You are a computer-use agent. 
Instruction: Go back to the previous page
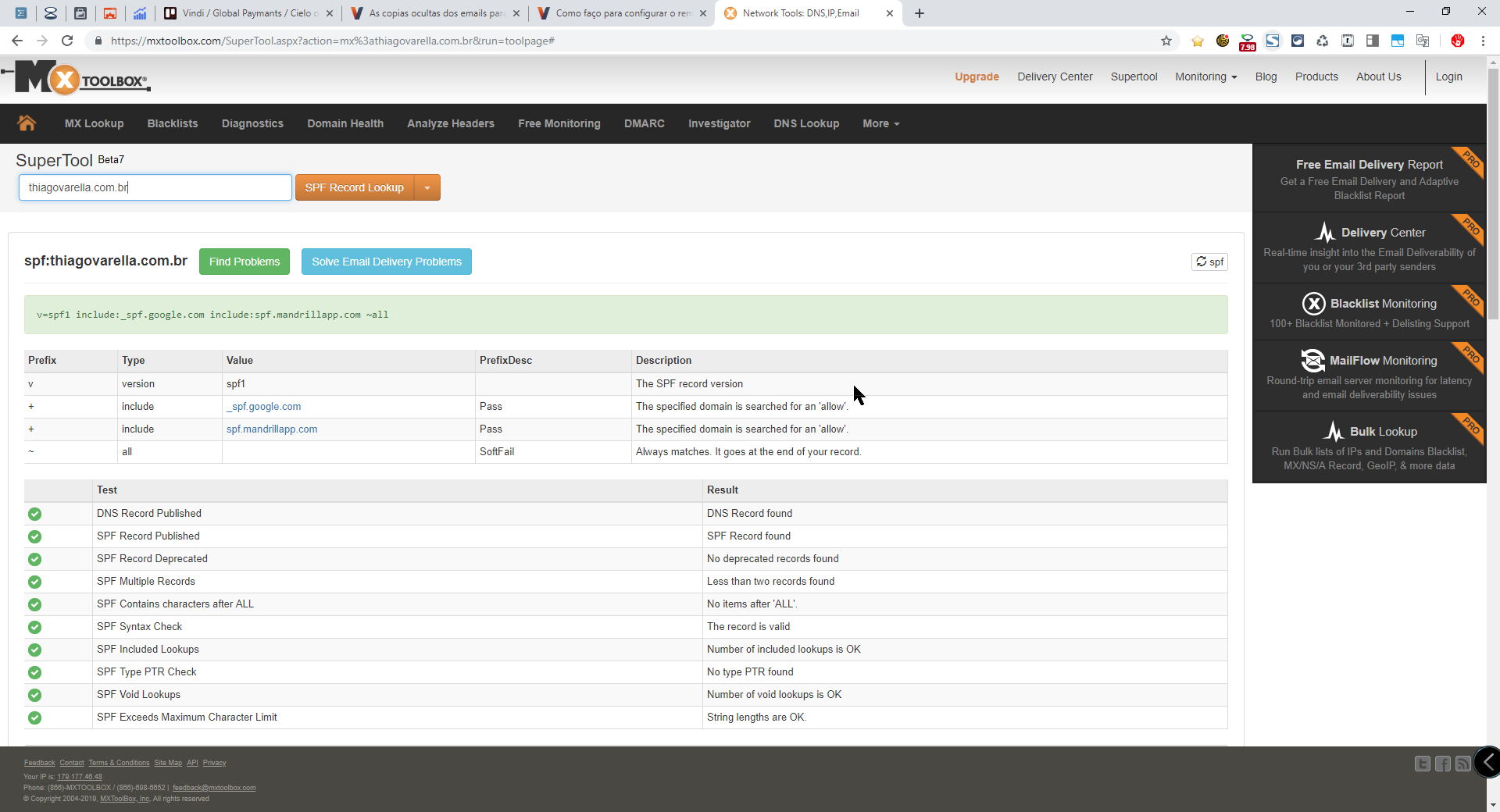coord(17,41)
